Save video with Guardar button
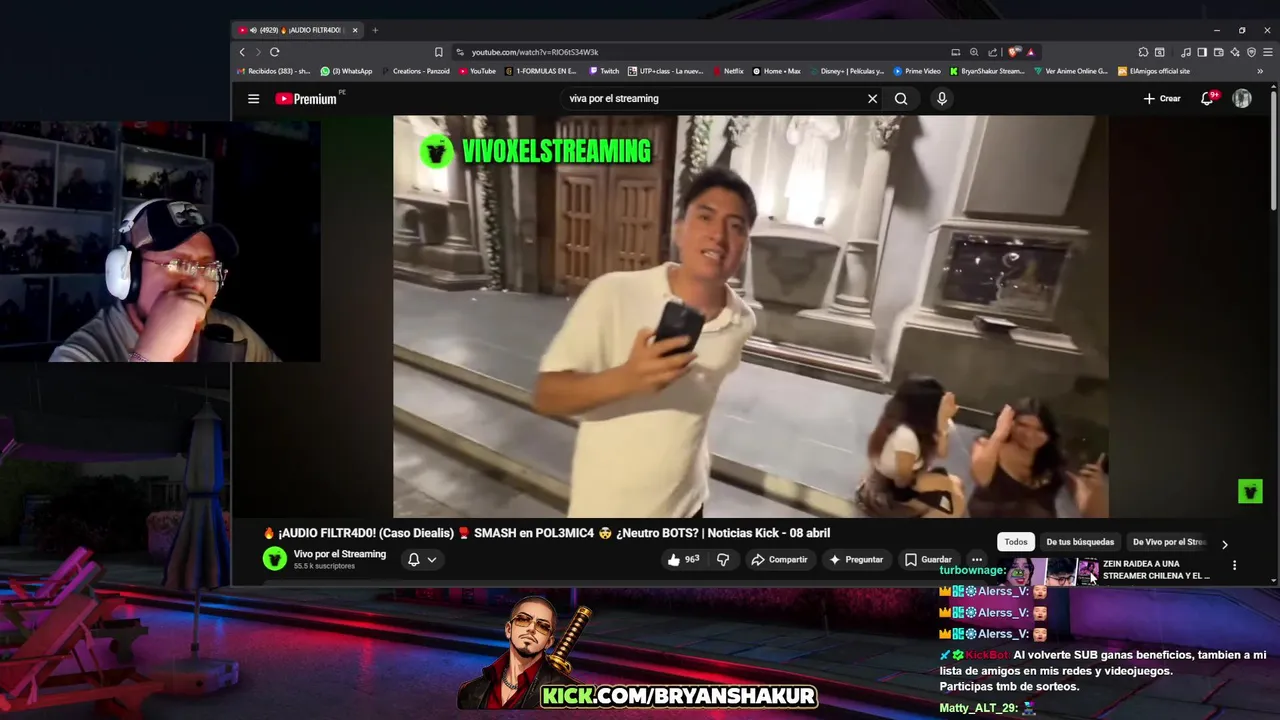Image resolution: width=1280 pixels, height=720 pixels. pos(928,560)
